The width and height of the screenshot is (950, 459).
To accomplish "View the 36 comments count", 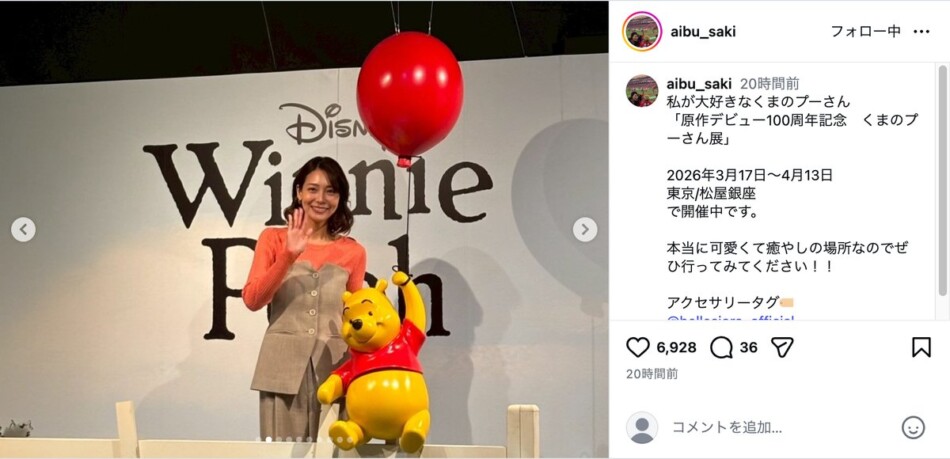I will coord(748,348).
